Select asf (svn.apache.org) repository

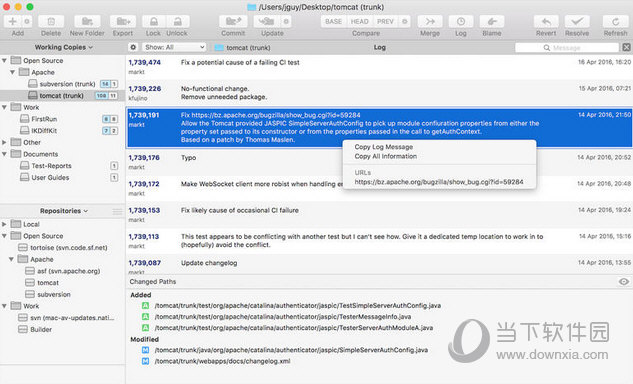click(62, 271)
